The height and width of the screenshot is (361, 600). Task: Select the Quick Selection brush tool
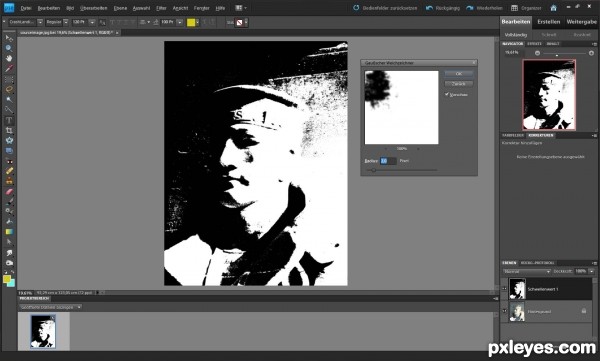[9, 110]
